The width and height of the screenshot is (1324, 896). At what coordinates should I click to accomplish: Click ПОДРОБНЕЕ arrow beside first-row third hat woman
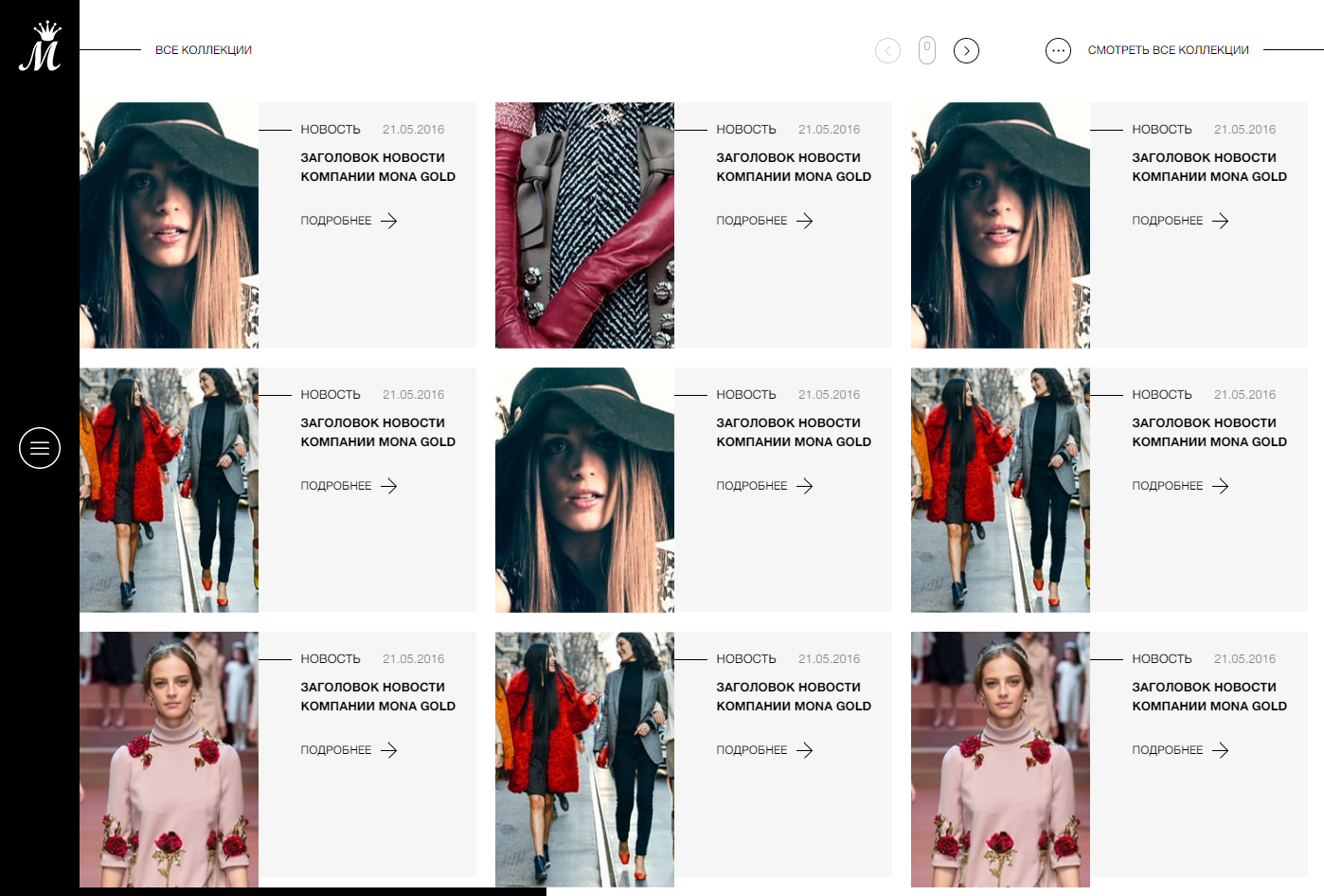(x=1221, y=221)
